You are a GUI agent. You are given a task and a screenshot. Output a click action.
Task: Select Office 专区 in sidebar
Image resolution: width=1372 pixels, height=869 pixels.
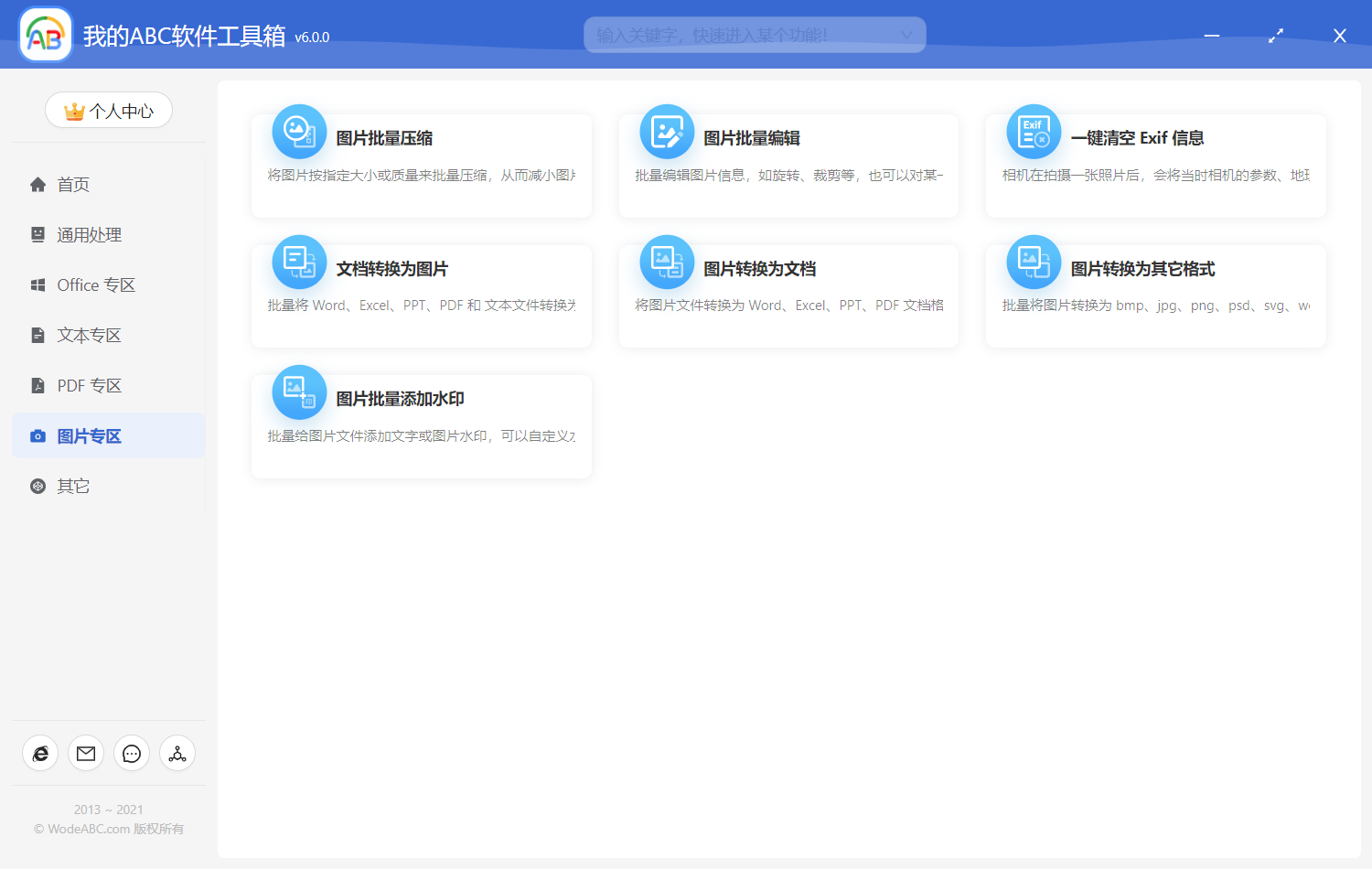pos(108,285)
